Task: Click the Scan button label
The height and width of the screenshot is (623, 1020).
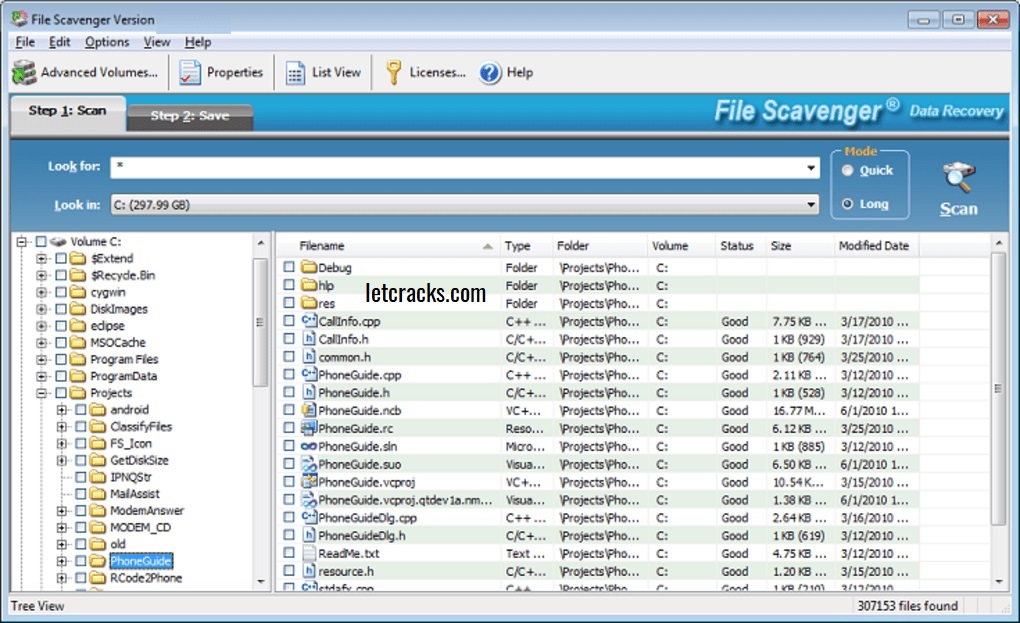Action: pyautogui.click(x=958, y=209)
